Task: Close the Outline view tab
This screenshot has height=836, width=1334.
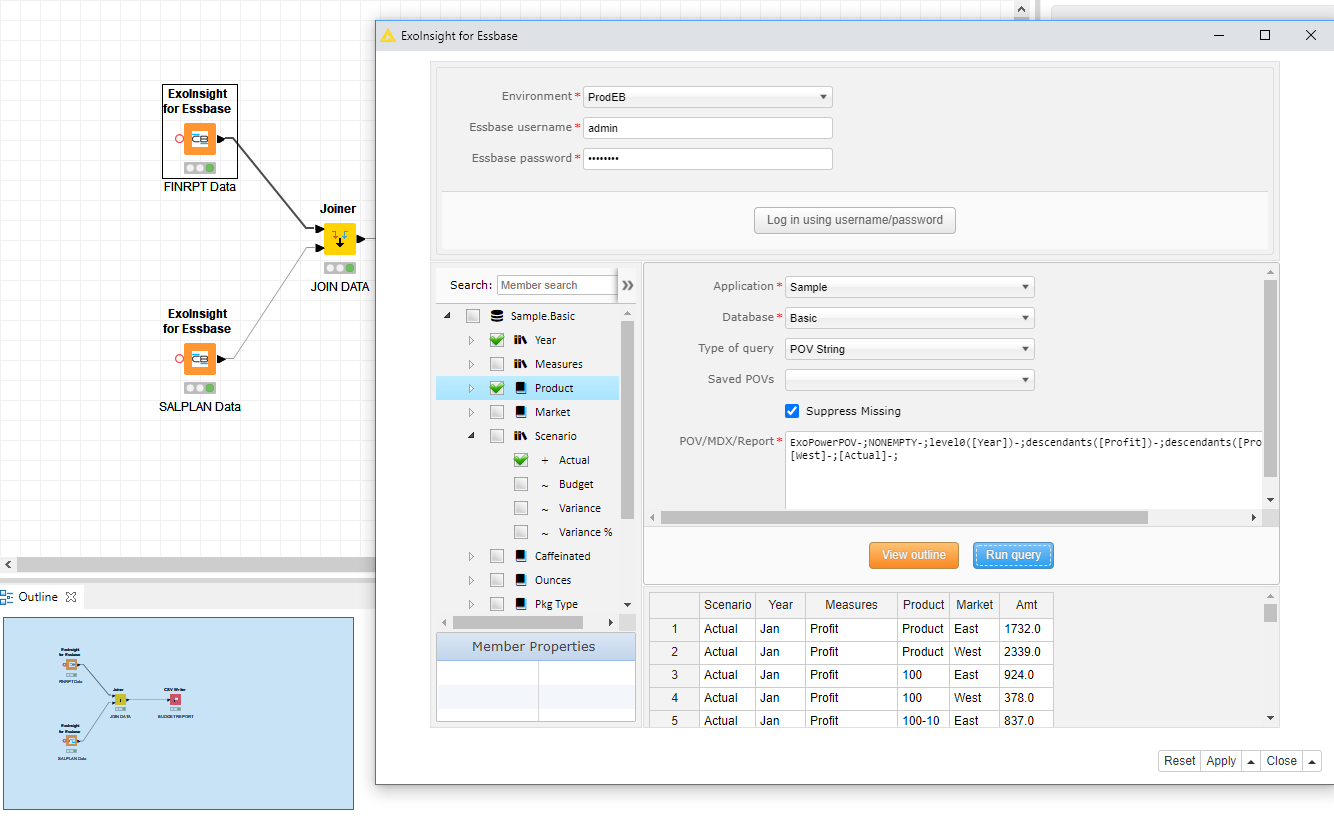Action: click(x=71, y=597)
